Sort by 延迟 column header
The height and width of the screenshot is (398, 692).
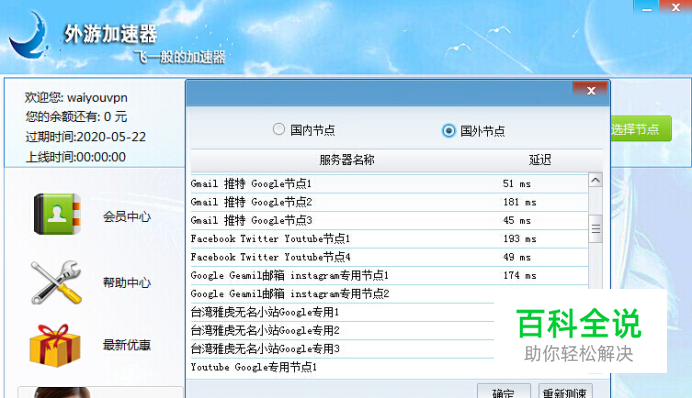540,160
